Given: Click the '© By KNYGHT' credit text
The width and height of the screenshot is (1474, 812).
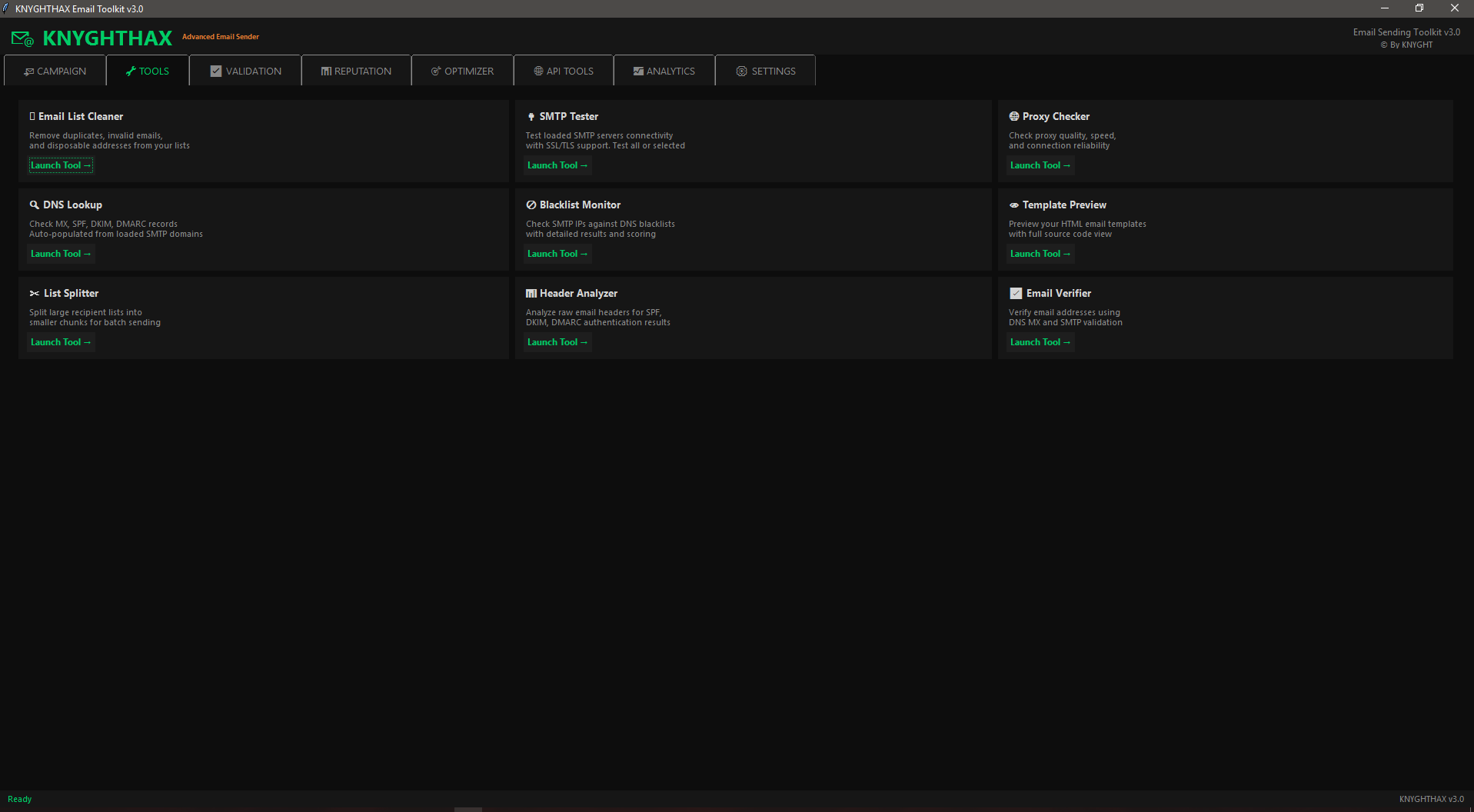Looking at the screenshot, I should (1406, 45).
